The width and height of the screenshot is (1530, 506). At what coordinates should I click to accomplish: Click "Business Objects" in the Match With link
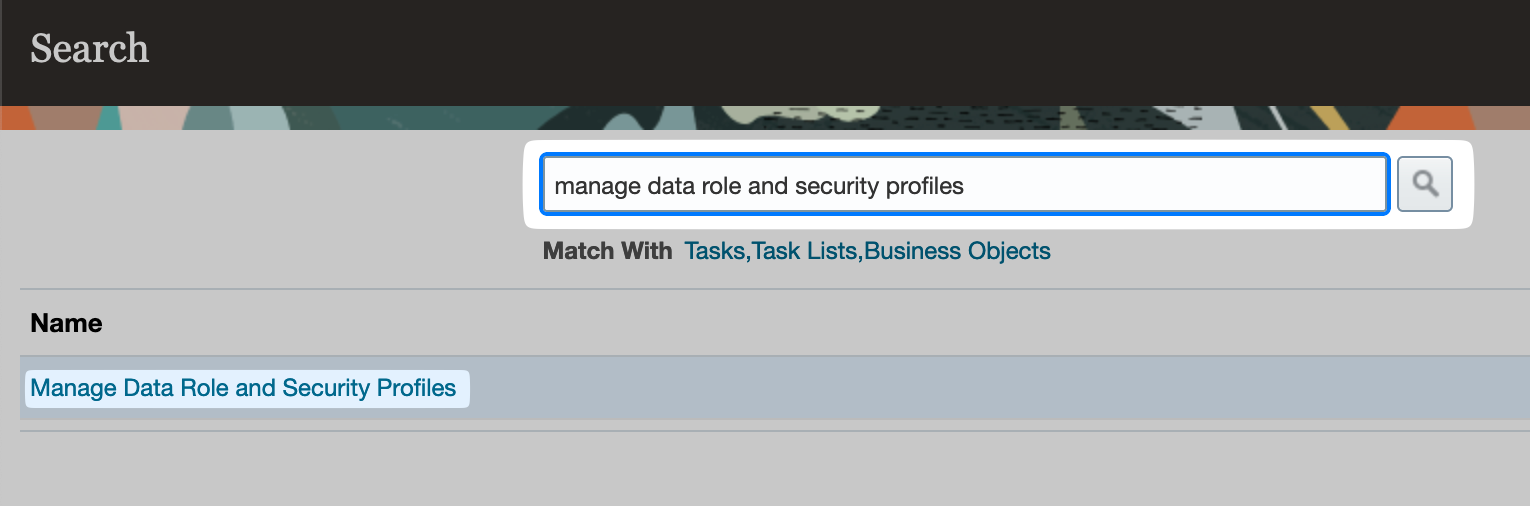pos(958,251)
